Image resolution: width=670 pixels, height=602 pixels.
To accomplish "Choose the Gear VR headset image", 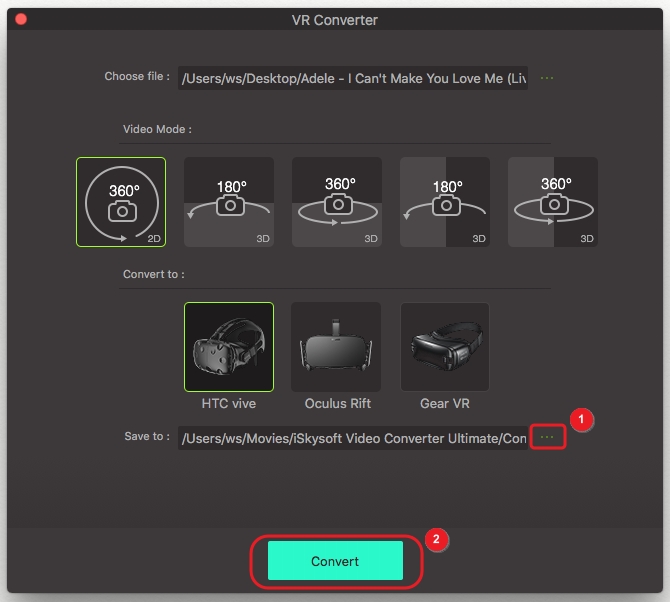I will 445,347.
